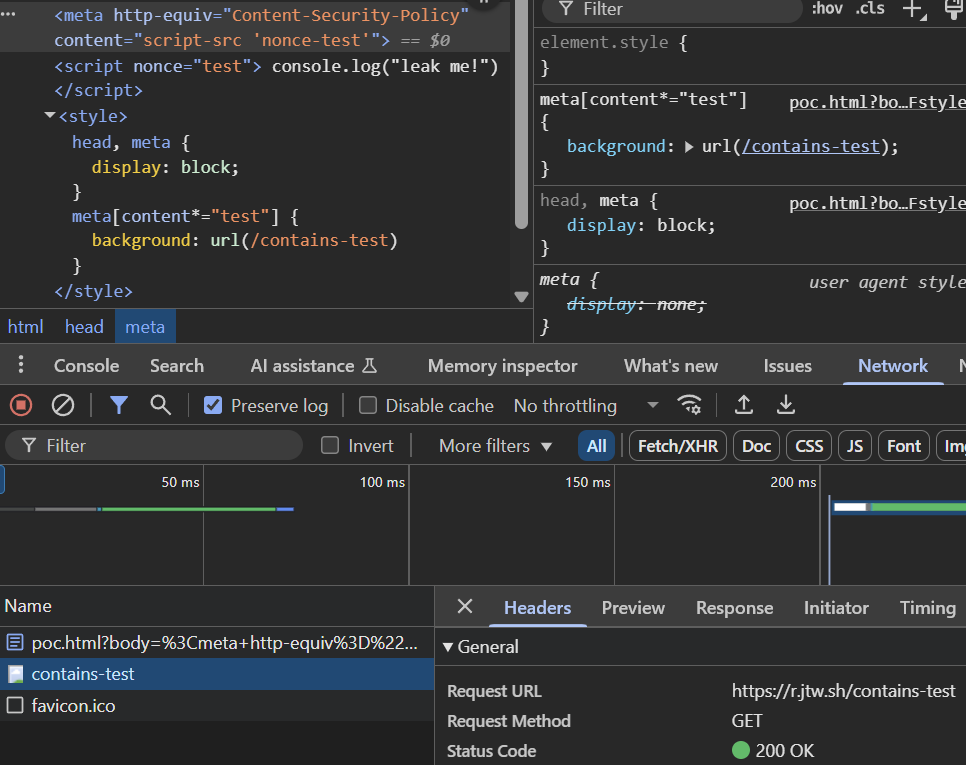Open poc.html source link for head, meta rule
Viewport: 966px width, 765px height.
pos(877,203)
